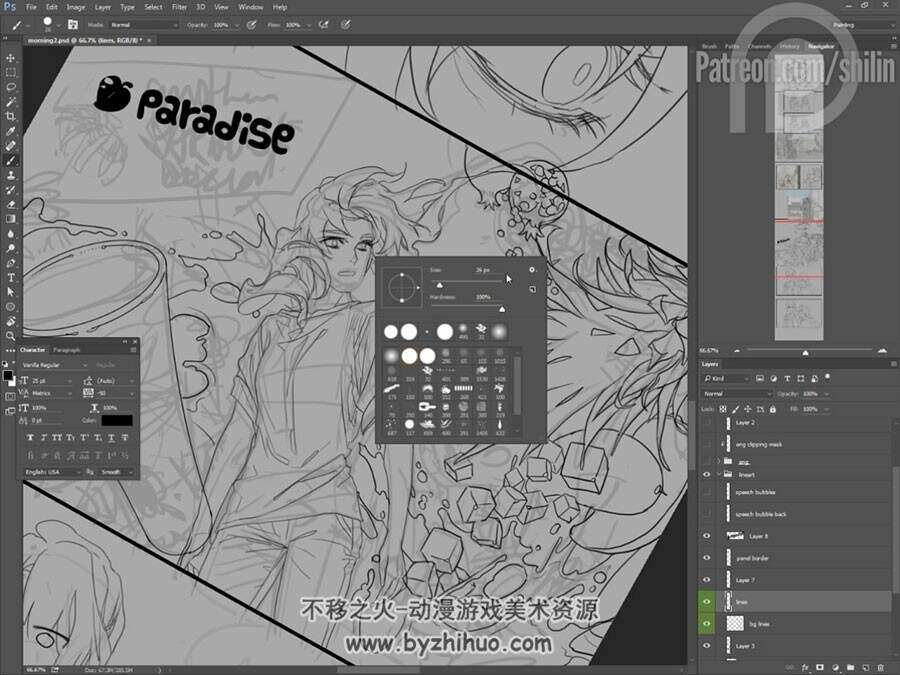900x675 pixels.
Task: Hide the 'bg lines' layer
Action: 707,623
